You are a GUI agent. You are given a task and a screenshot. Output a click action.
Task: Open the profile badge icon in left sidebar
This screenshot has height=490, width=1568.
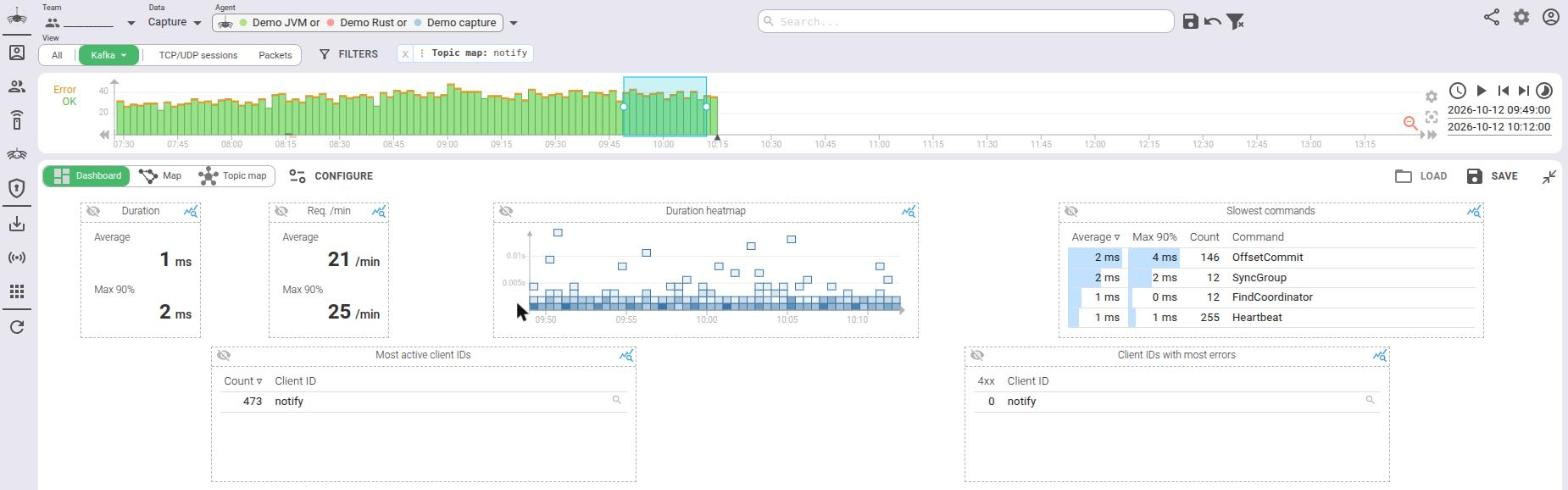16,53
